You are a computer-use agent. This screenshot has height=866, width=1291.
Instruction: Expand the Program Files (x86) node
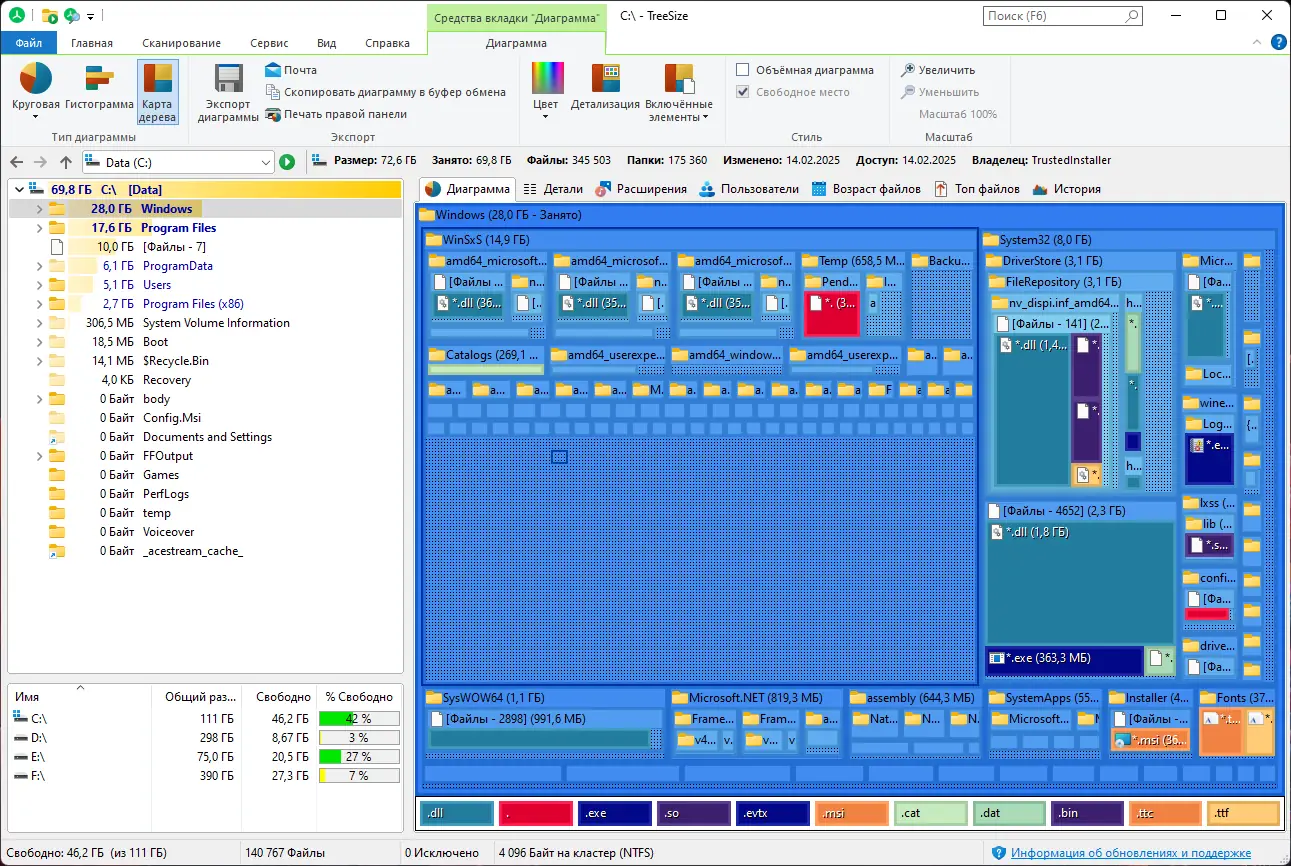[39, 304]
